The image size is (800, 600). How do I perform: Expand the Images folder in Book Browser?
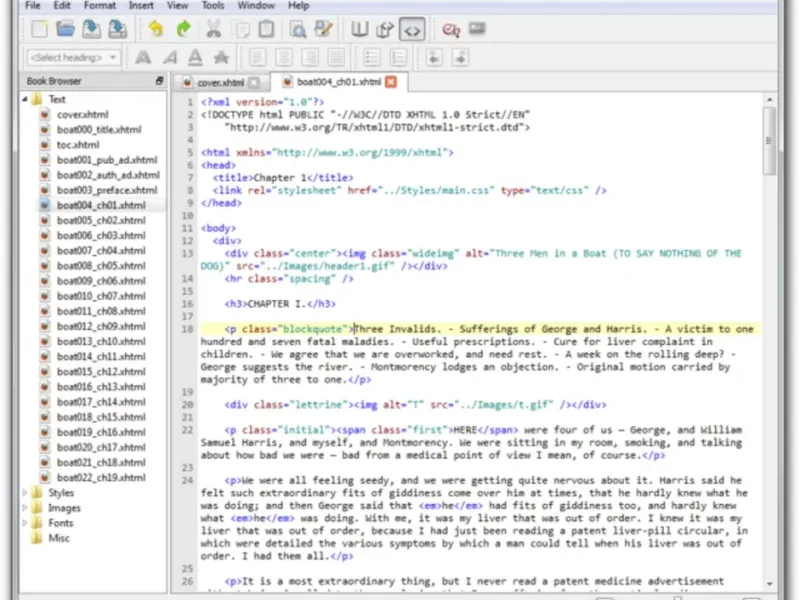point(26,508)
